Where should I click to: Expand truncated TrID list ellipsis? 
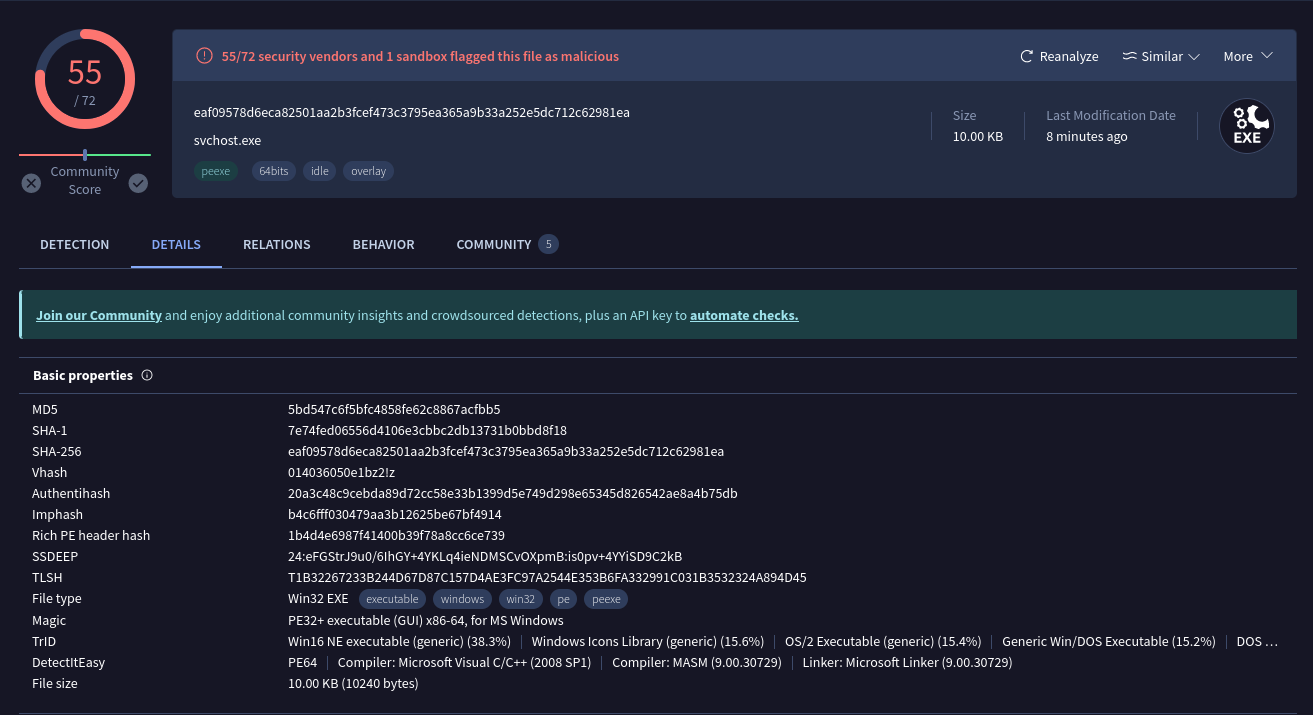pos(1270,642)
